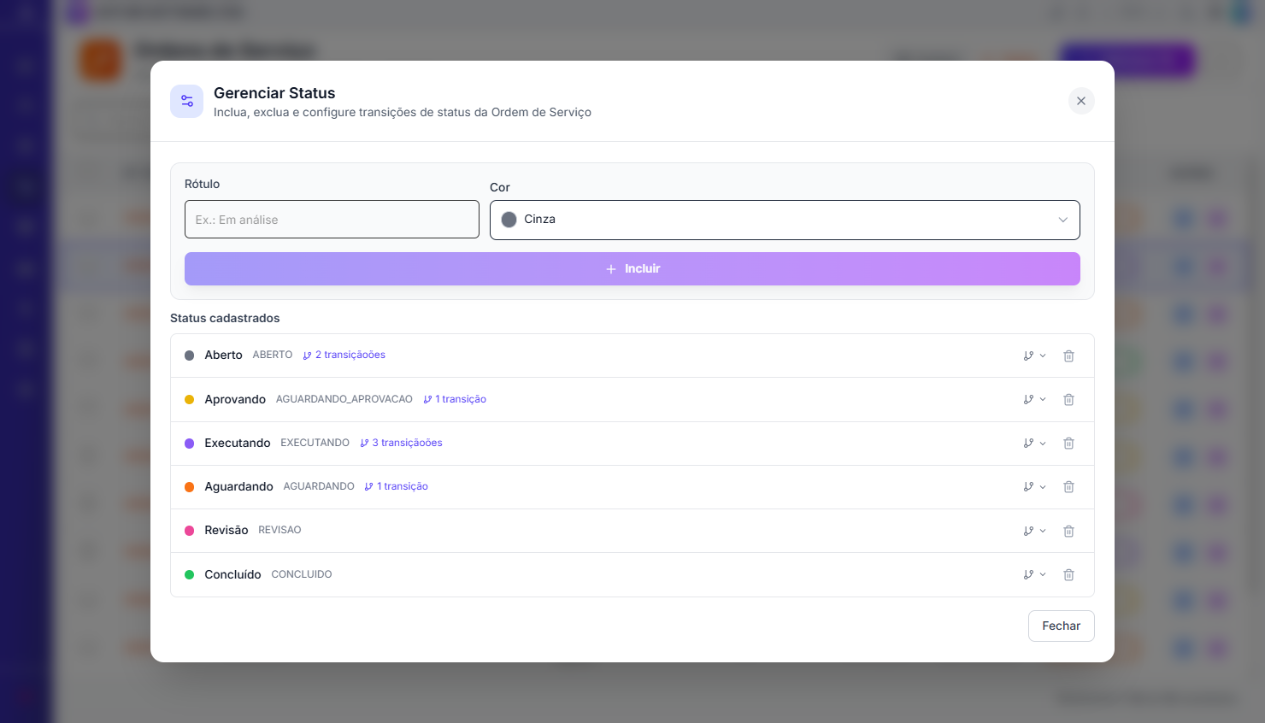This screenshot has width=1265, height=723.
Task: Click the purple color dot for Executando
Action: (x=189, y=443)
